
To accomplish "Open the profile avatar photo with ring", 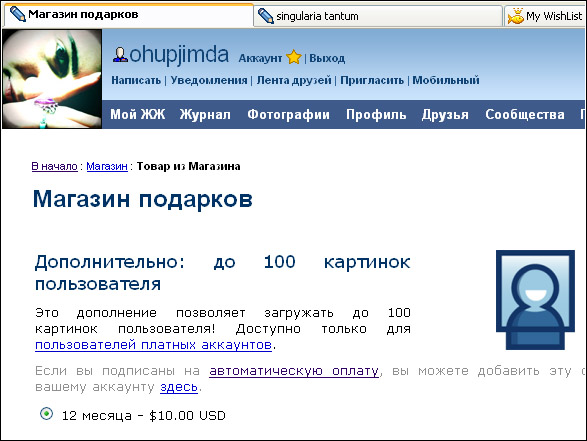I will point(52,79).
